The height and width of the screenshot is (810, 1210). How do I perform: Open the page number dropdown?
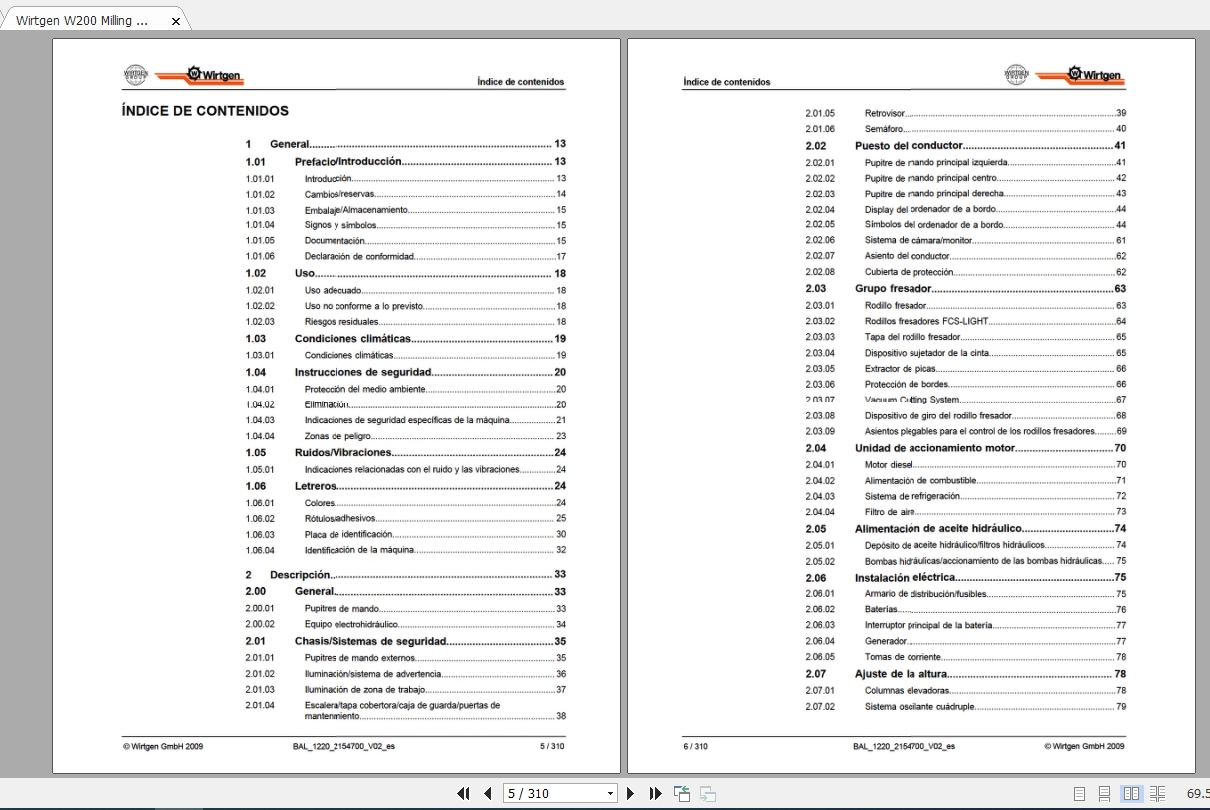tap(611, 793)
